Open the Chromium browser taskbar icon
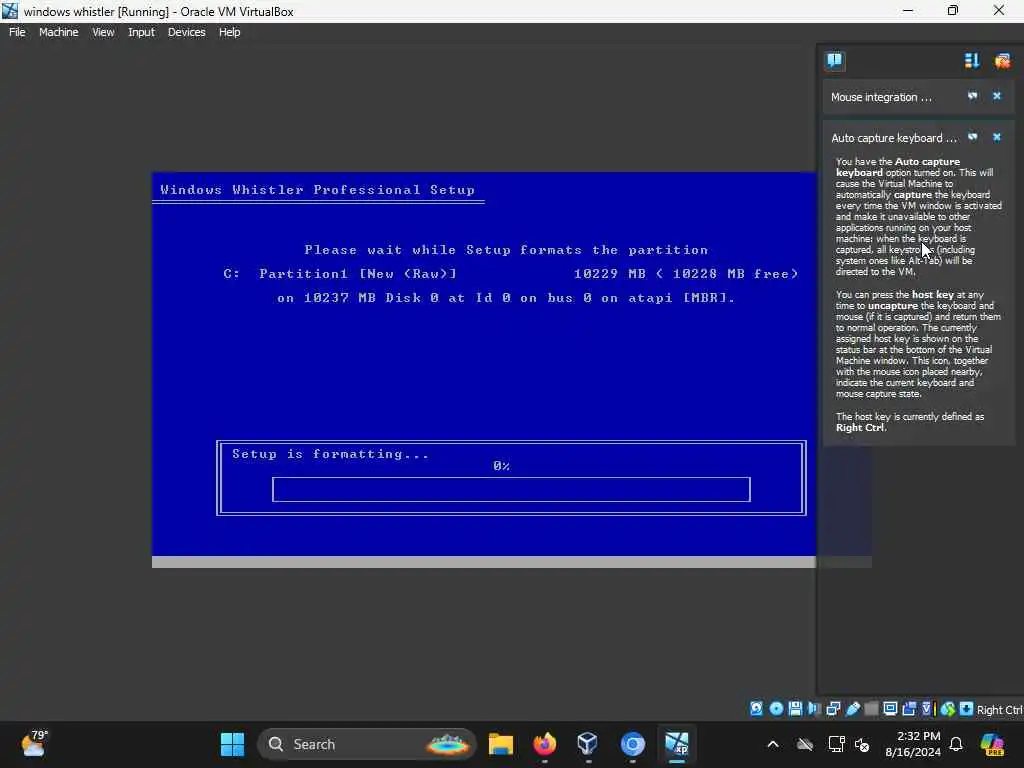 [632, 744]
